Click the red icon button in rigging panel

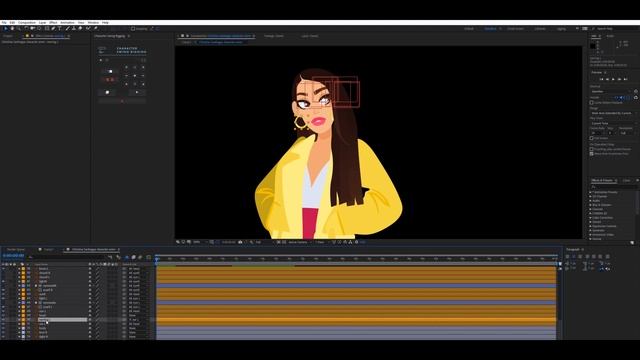pyautogui.click(x=109, y=80)
